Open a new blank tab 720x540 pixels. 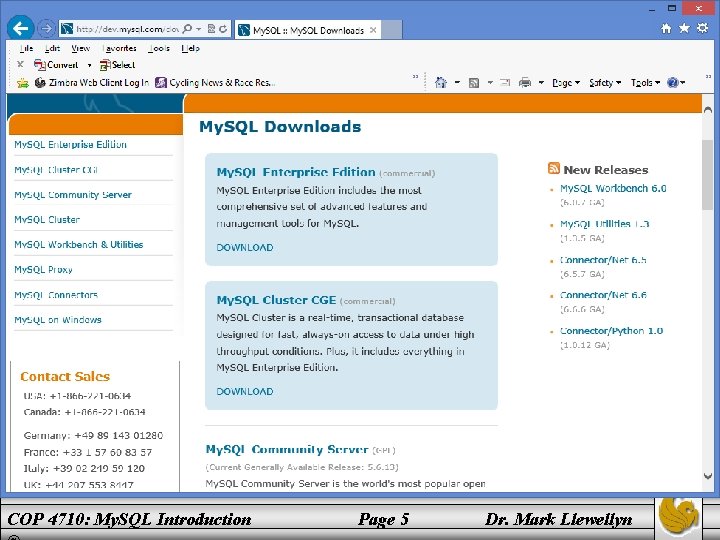pos(392,30)
